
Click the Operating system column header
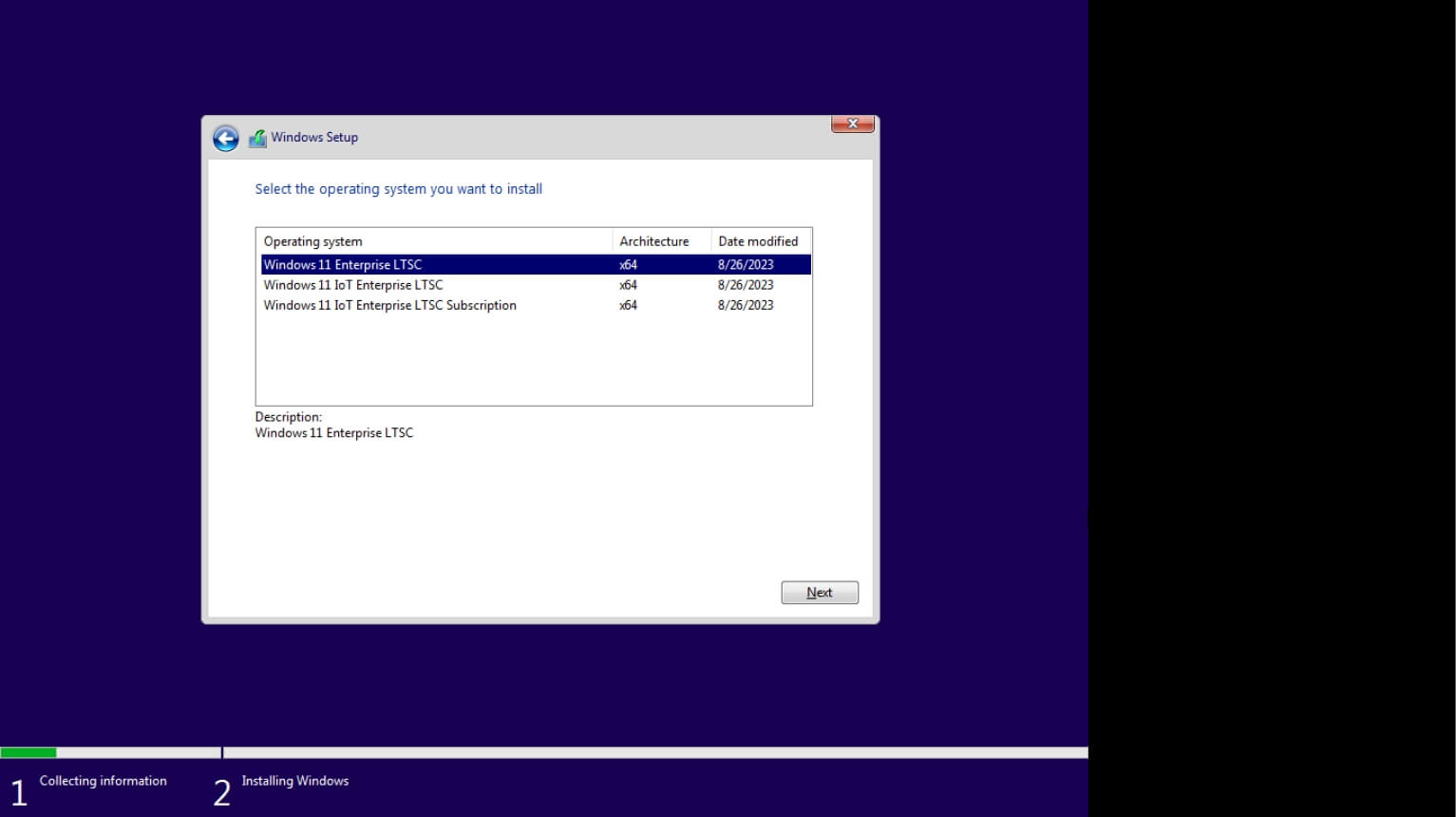click(312, 240)
